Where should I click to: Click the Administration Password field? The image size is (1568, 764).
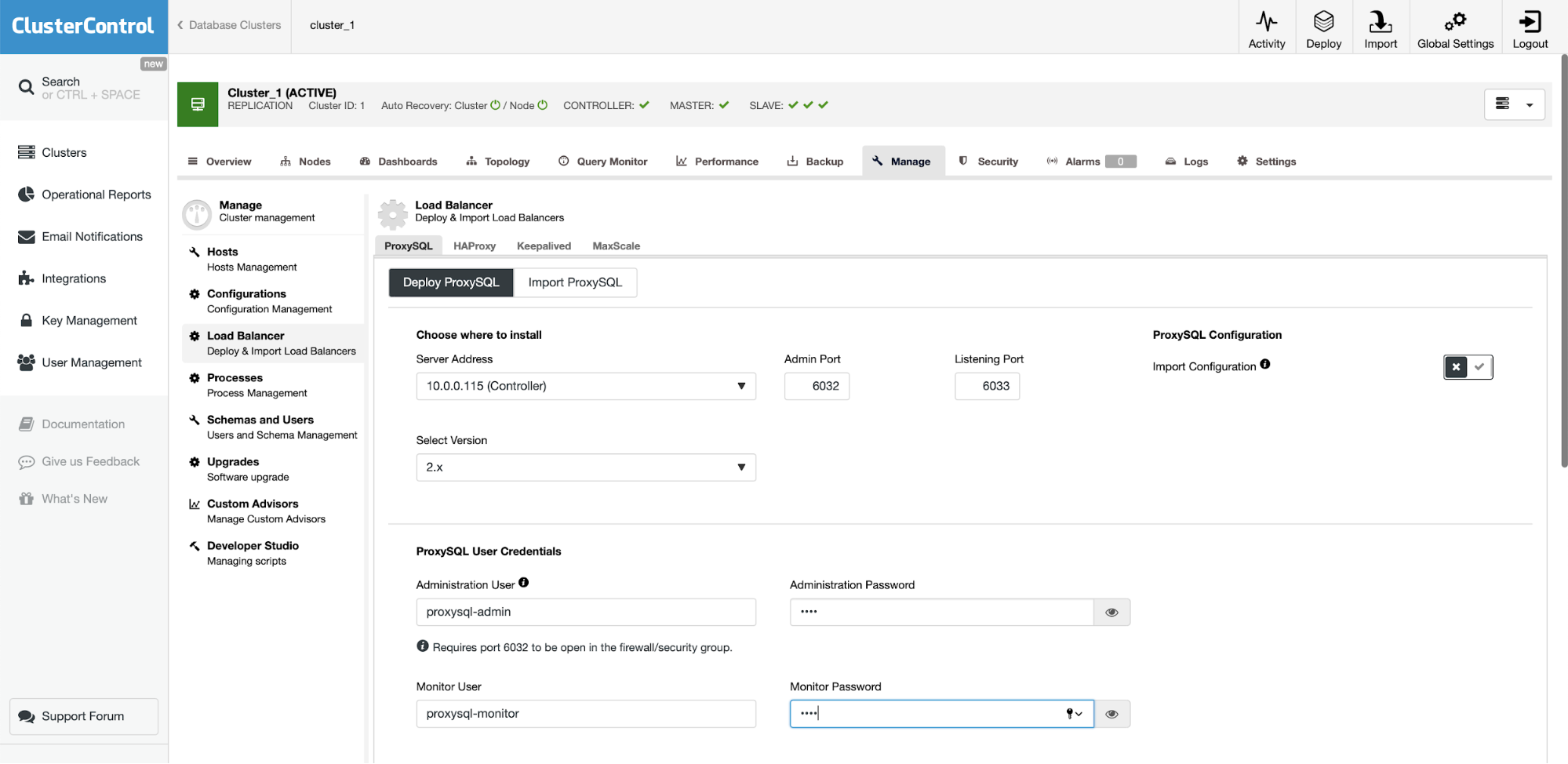941,612
